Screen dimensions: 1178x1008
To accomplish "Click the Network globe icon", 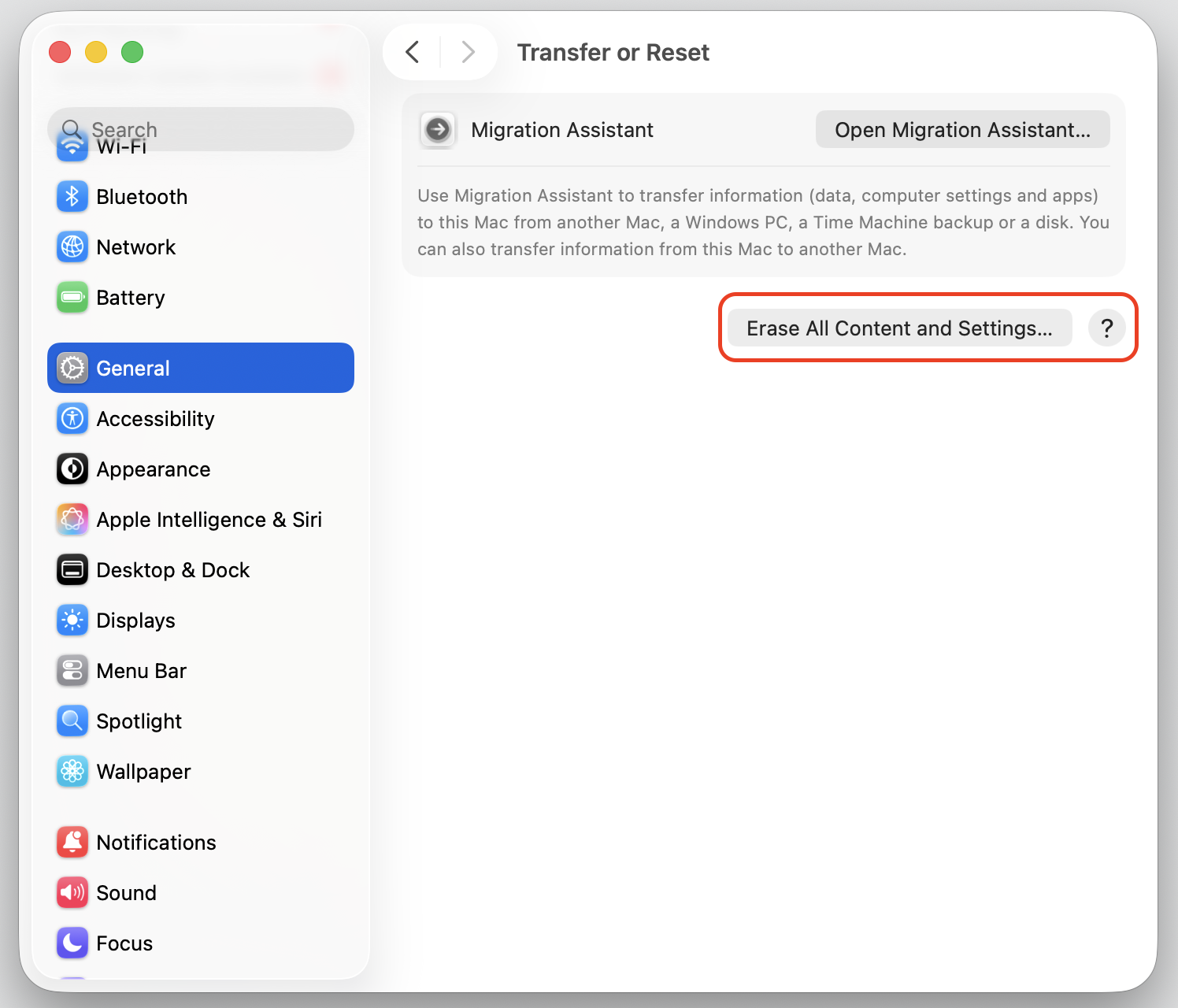I will (72, 247).
